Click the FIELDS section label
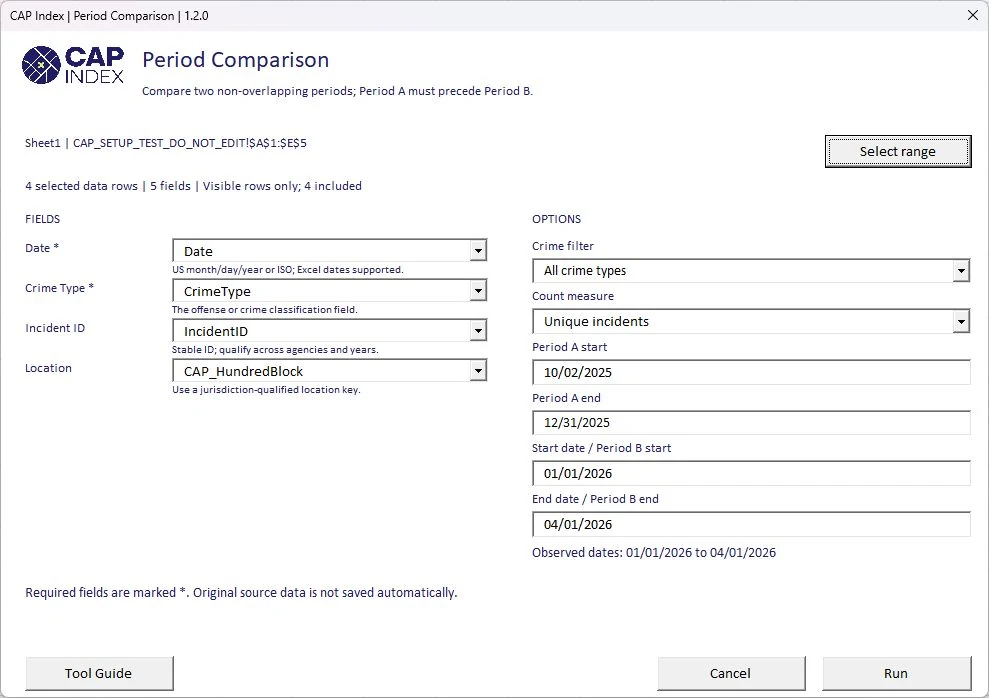The width and height of the screenshot is (989, 698). click(x=43, y=219)
